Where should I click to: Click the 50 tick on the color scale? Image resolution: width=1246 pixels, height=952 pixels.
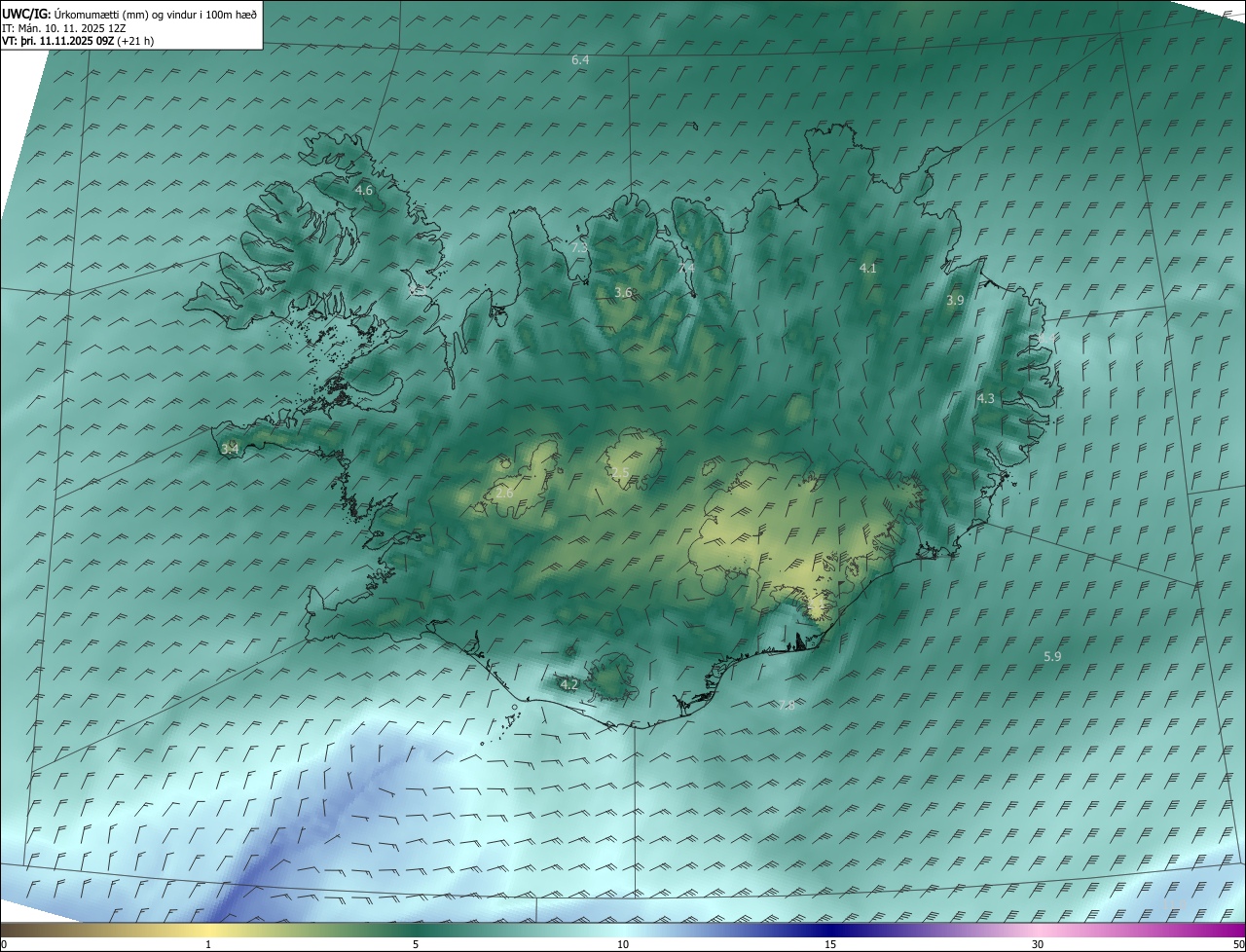click(x=1238, y=945)
